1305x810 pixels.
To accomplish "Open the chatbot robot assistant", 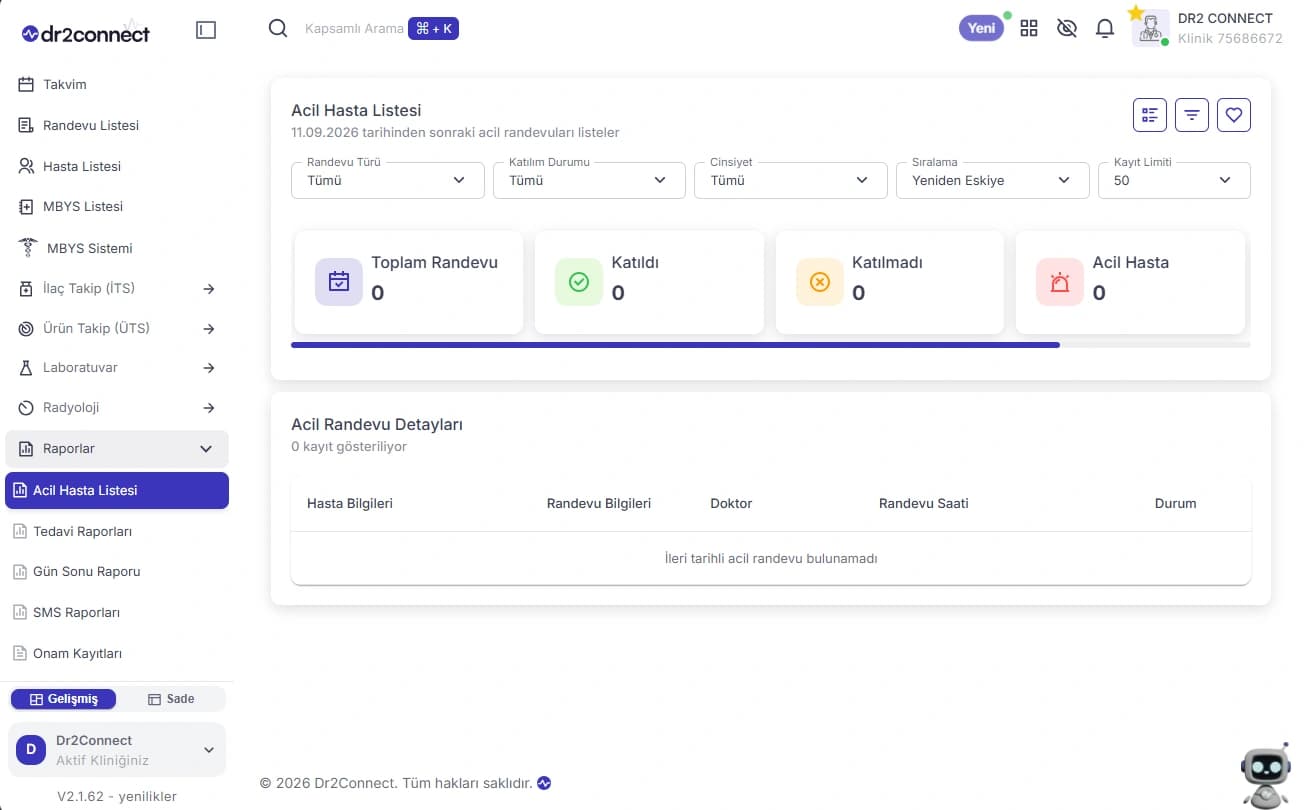I will 1265,776.
